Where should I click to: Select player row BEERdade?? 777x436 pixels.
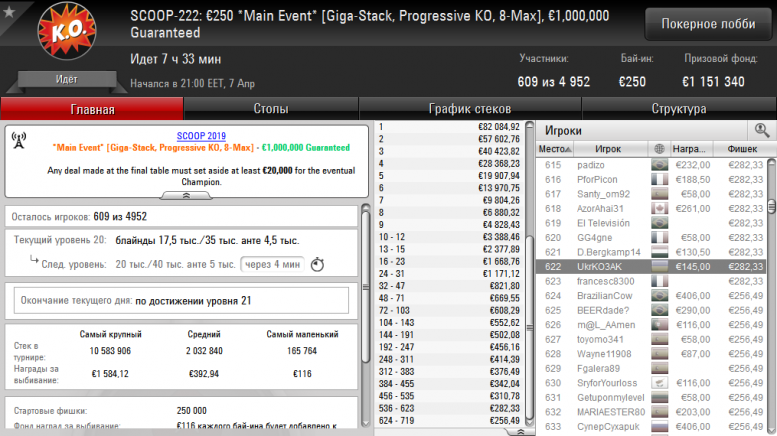[651, 310]
